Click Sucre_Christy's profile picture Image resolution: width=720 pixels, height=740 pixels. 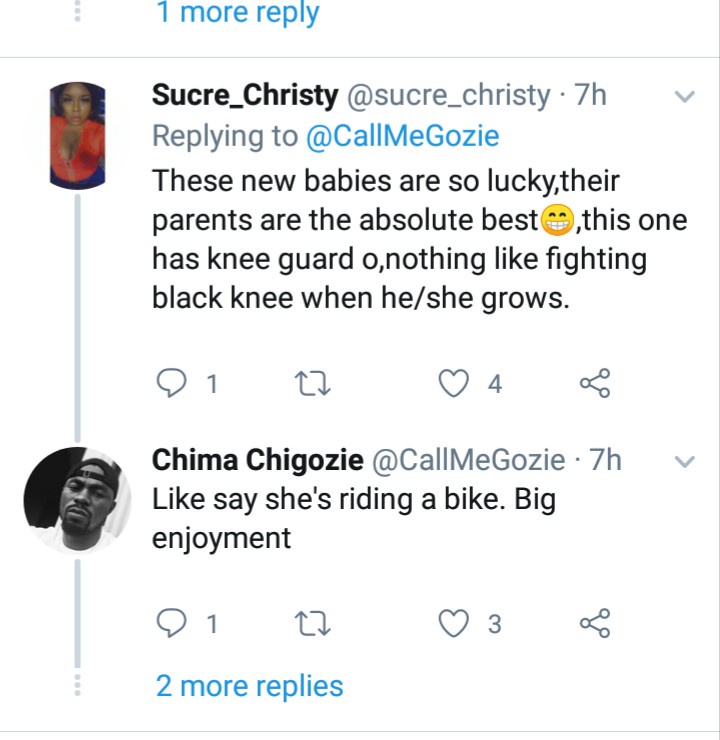77,134
